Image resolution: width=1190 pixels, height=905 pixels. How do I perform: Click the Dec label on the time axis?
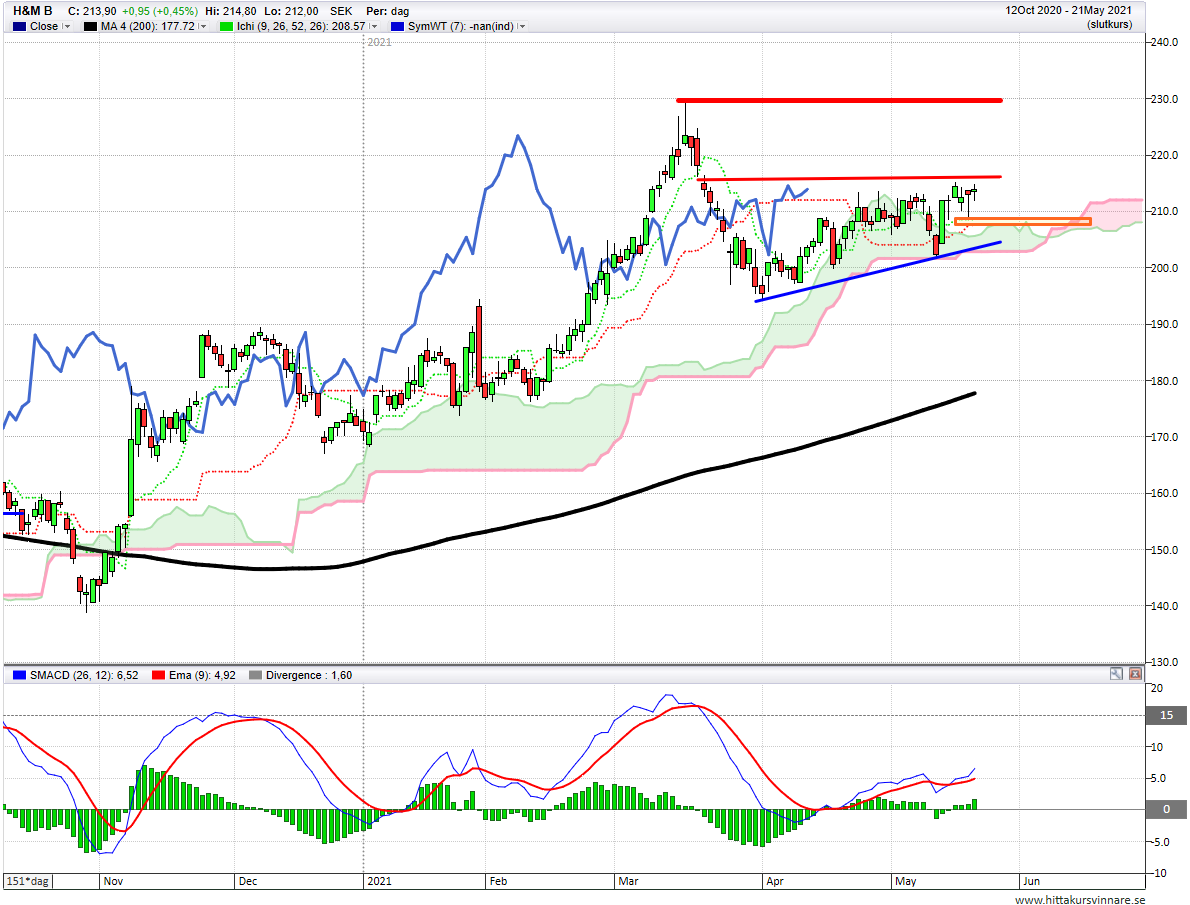[x=247, y=881]
